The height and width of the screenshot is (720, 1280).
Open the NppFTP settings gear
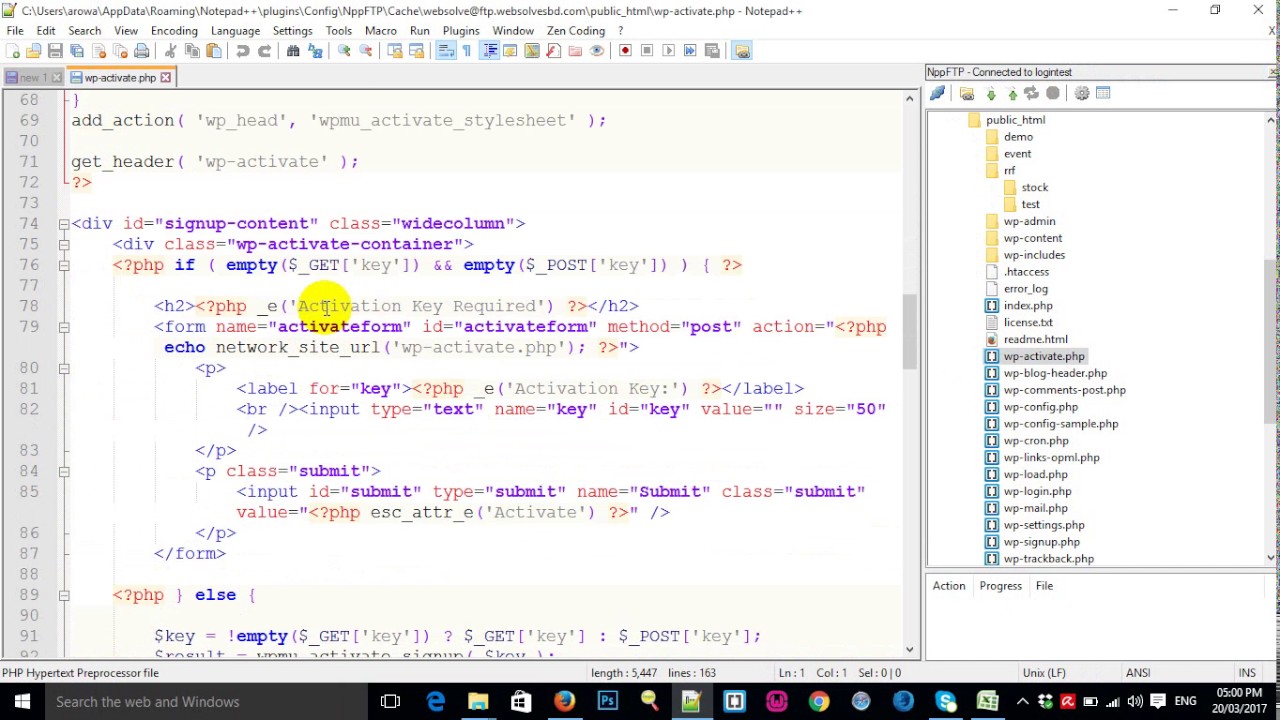[1082, 93]
